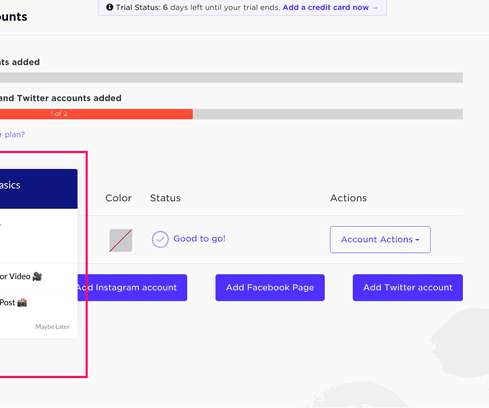Click the Good to go! status checkmark icon
The image size is (489, 408).
[160, 239]
